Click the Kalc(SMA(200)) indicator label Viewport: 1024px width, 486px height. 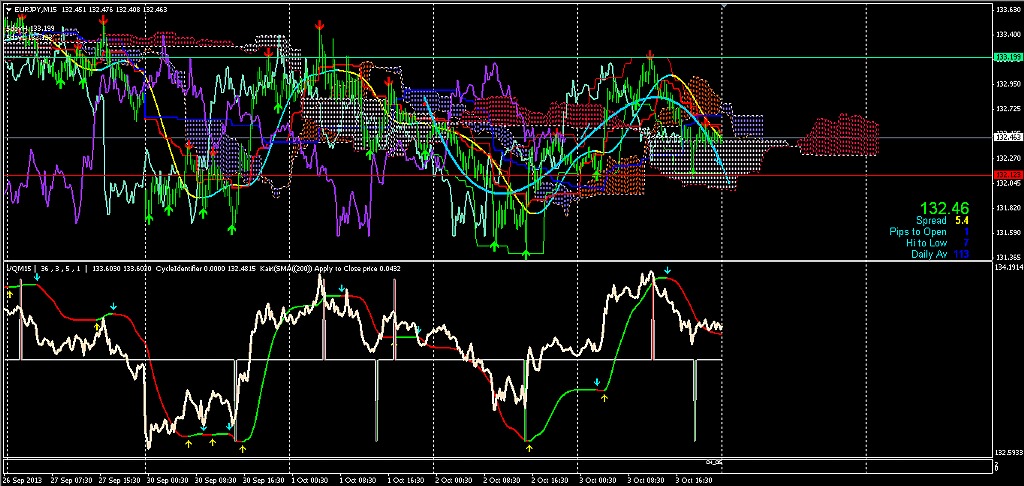pyautogui.click(x=287, y=268)
